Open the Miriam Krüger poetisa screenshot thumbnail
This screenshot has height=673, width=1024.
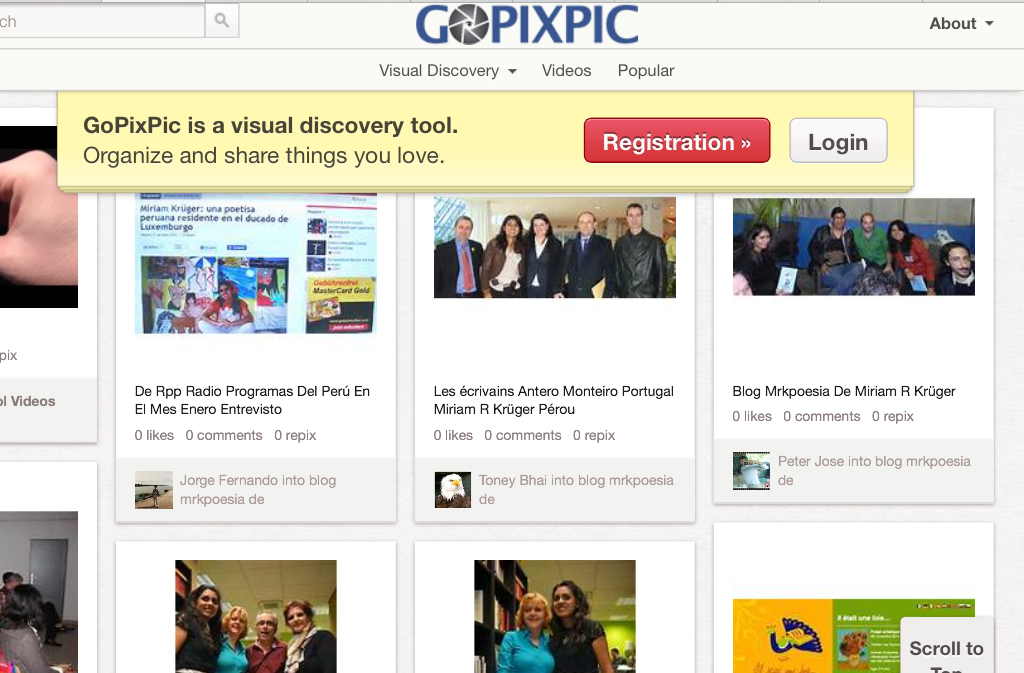click(256, 263)
